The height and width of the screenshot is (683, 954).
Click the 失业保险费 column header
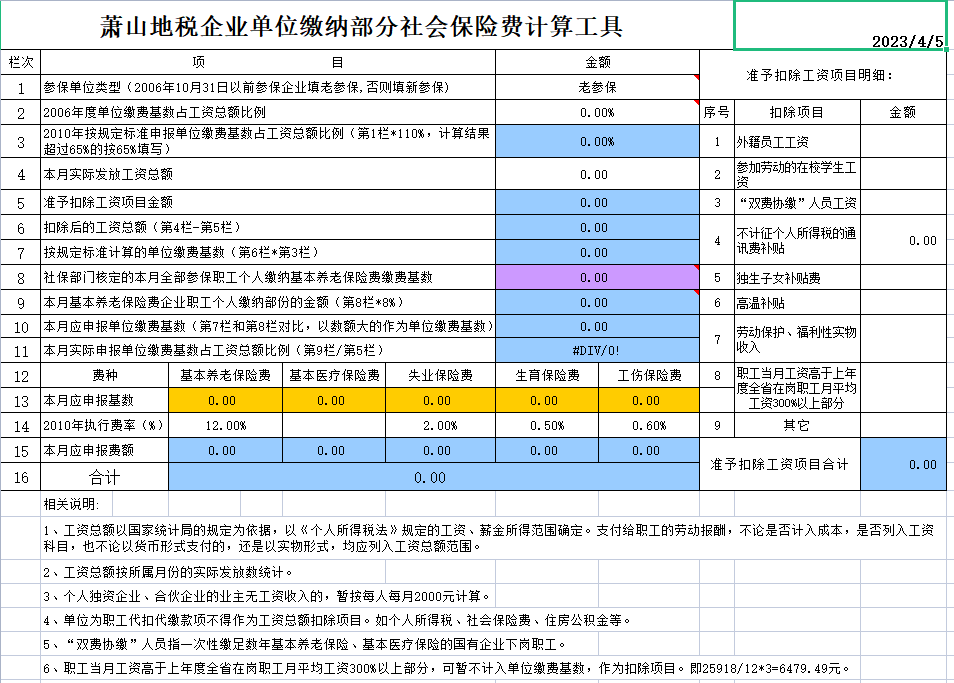point(440,375)
